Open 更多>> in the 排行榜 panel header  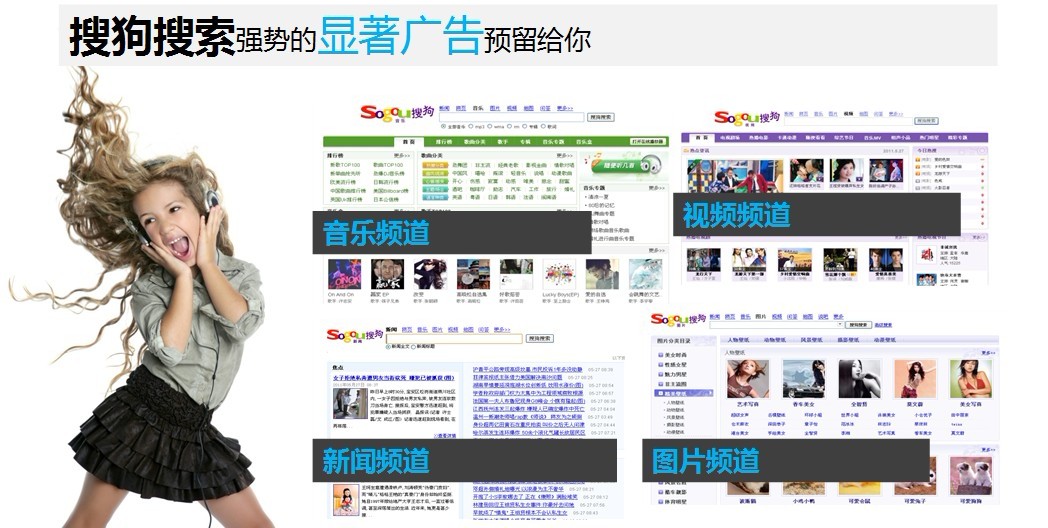(x=402, y=156)
